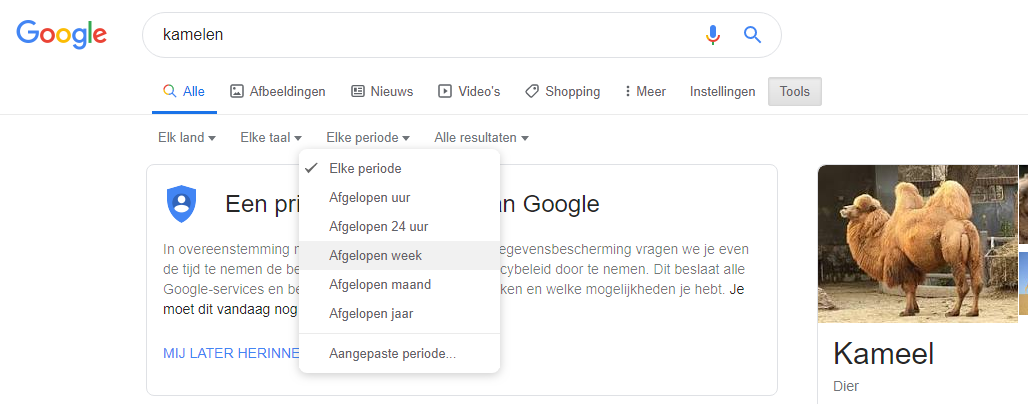Switch to the Nieuws tab
Screen dimensions: 1028x404
pyautogui.click(x=382, y=92)
